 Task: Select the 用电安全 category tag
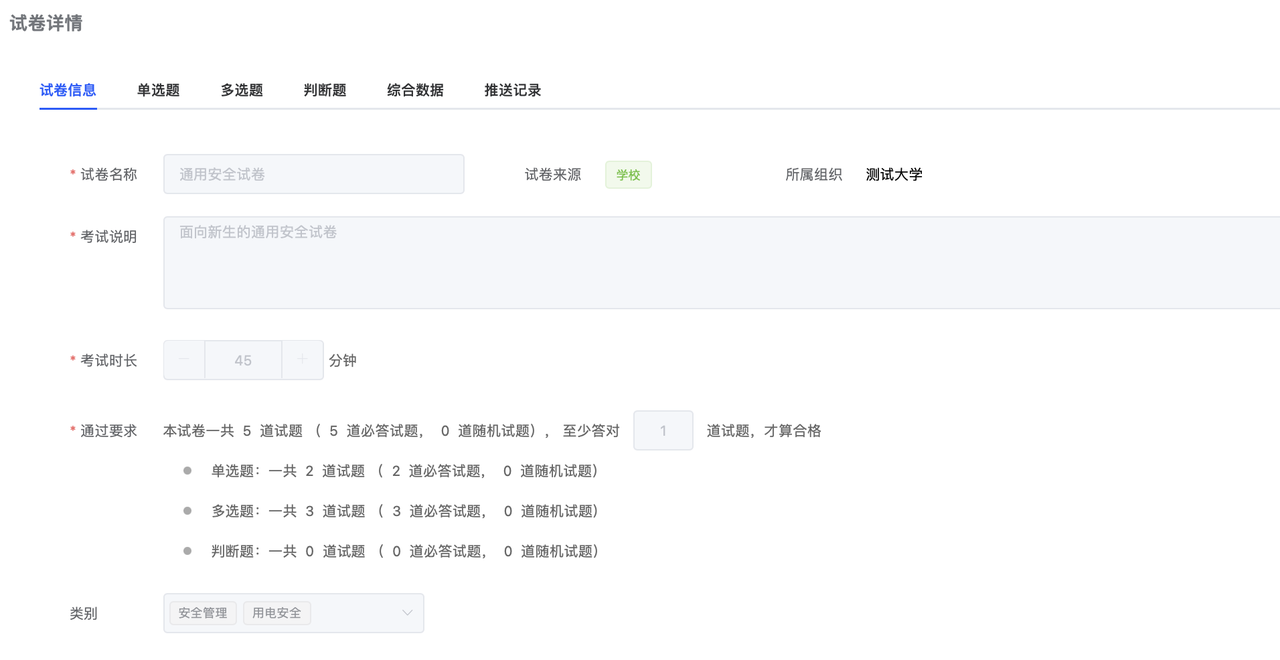click(x=277, y=613)
